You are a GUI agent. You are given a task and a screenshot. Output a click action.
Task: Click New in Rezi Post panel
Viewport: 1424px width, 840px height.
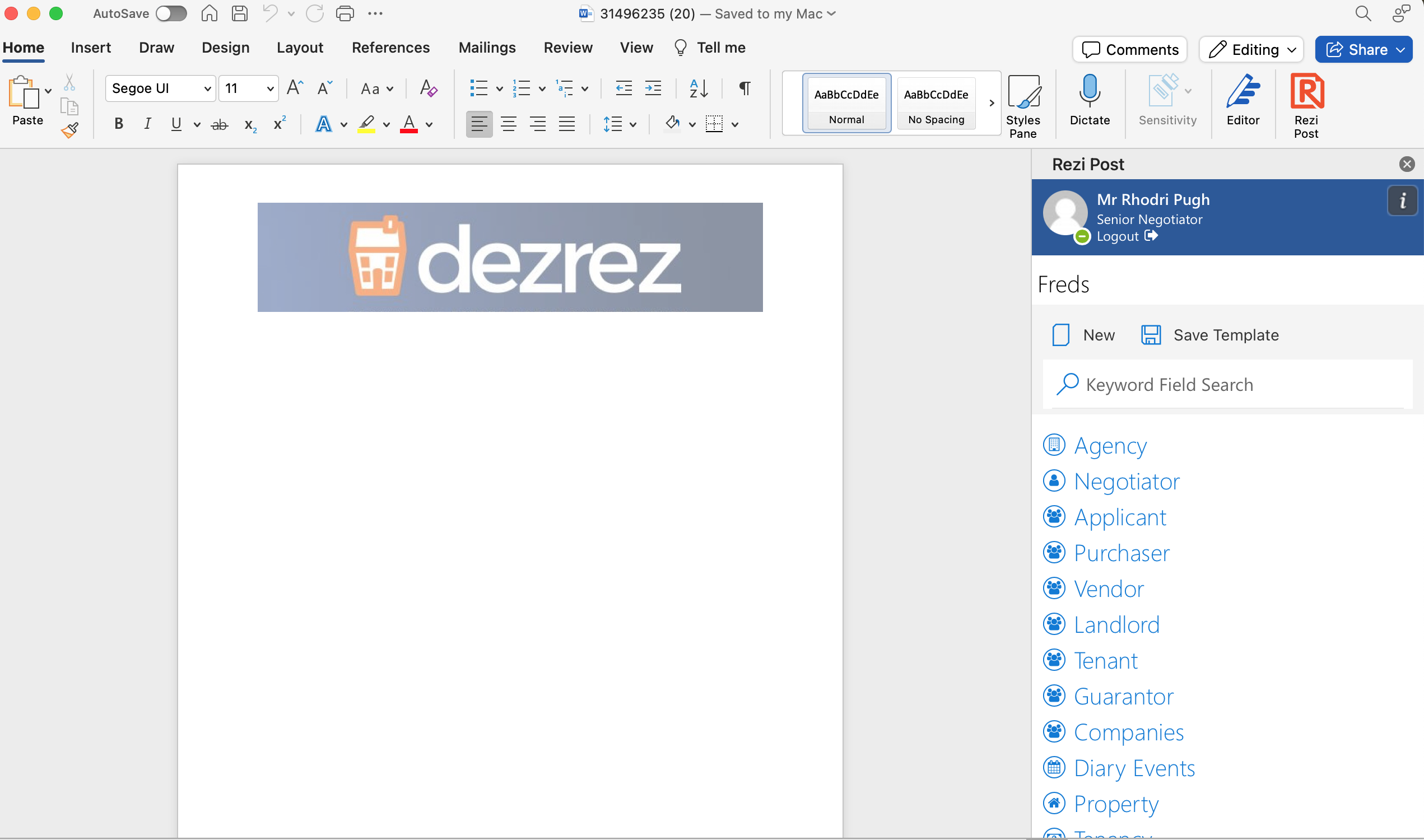pos(1083,334)
